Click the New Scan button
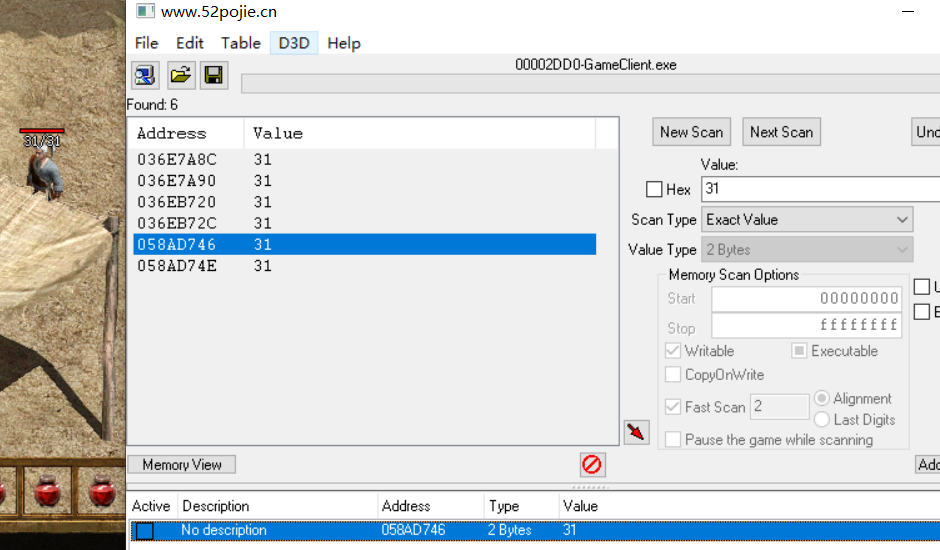Image resolution: width=940 pixels, height=550 pixels. point(691,132)
